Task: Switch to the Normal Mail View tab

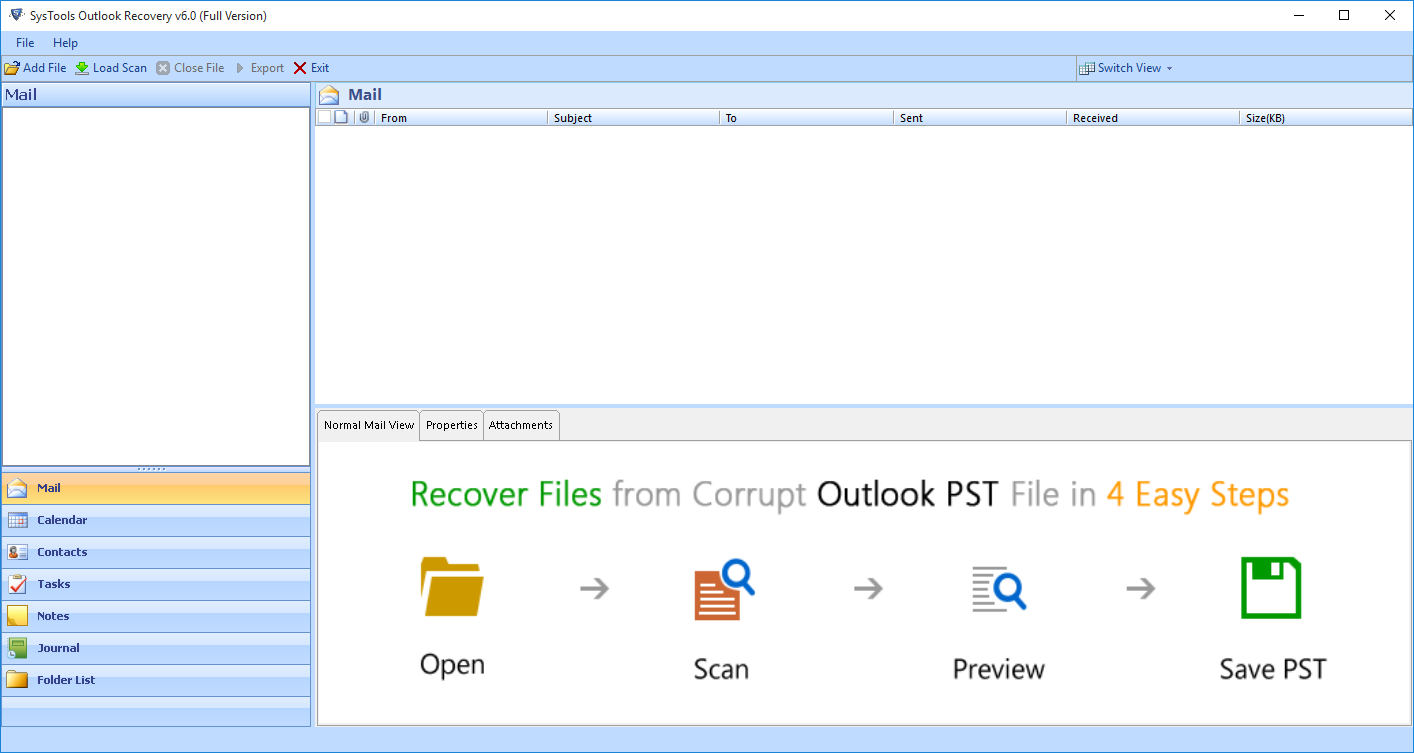Action: coord(369,425)
